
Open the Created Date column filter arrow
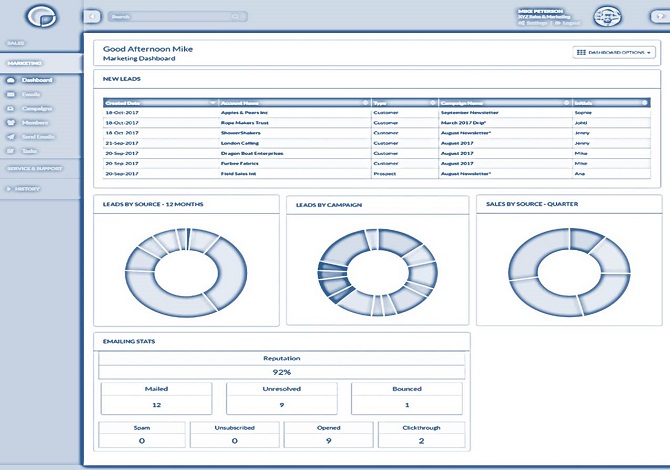click(x=212, y=102)
